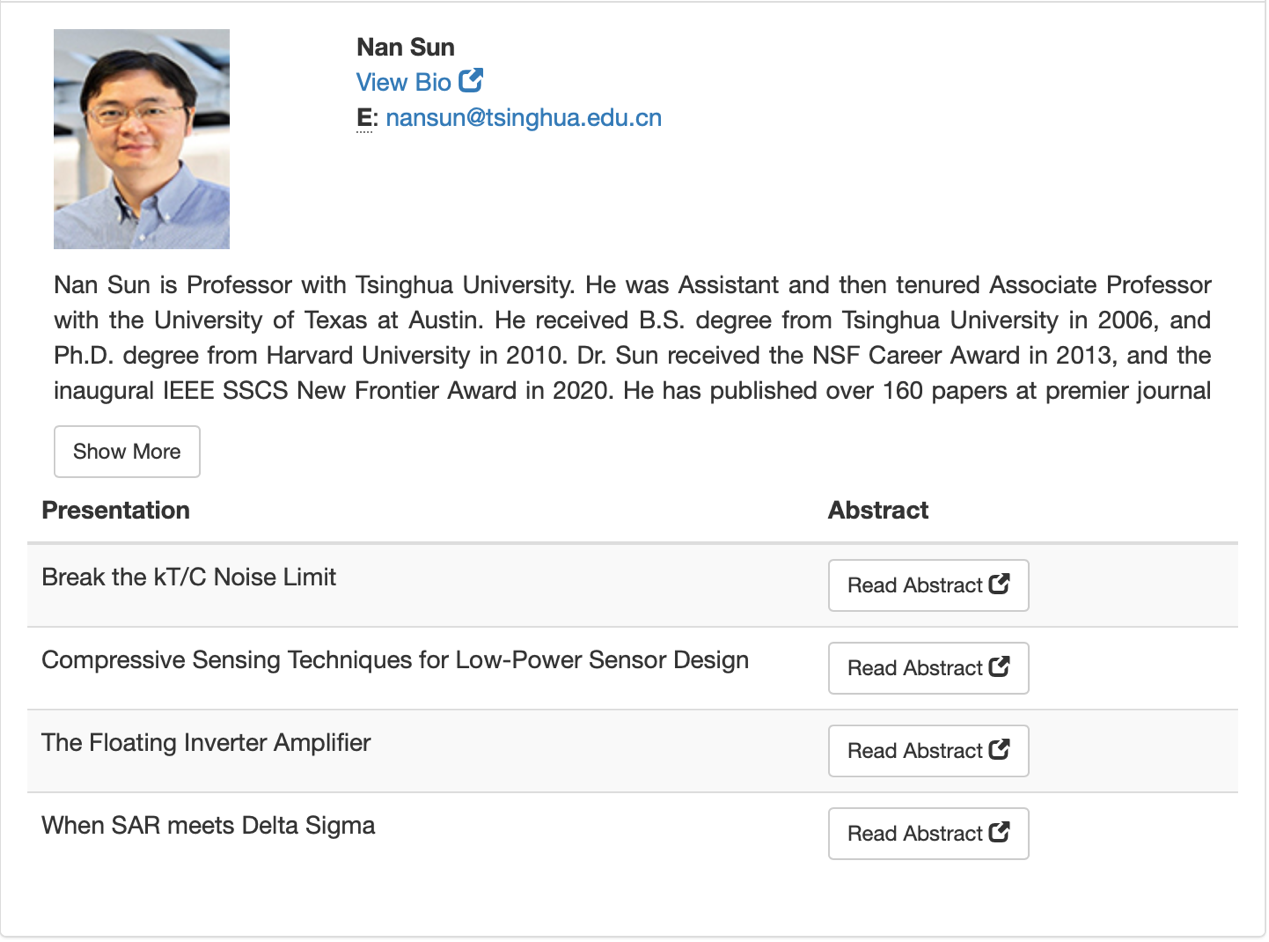Select the Compressive Sensing Techniques presentation title
Screen dimensions: 1269x942
pyautogui.click(x=395, y=660)
